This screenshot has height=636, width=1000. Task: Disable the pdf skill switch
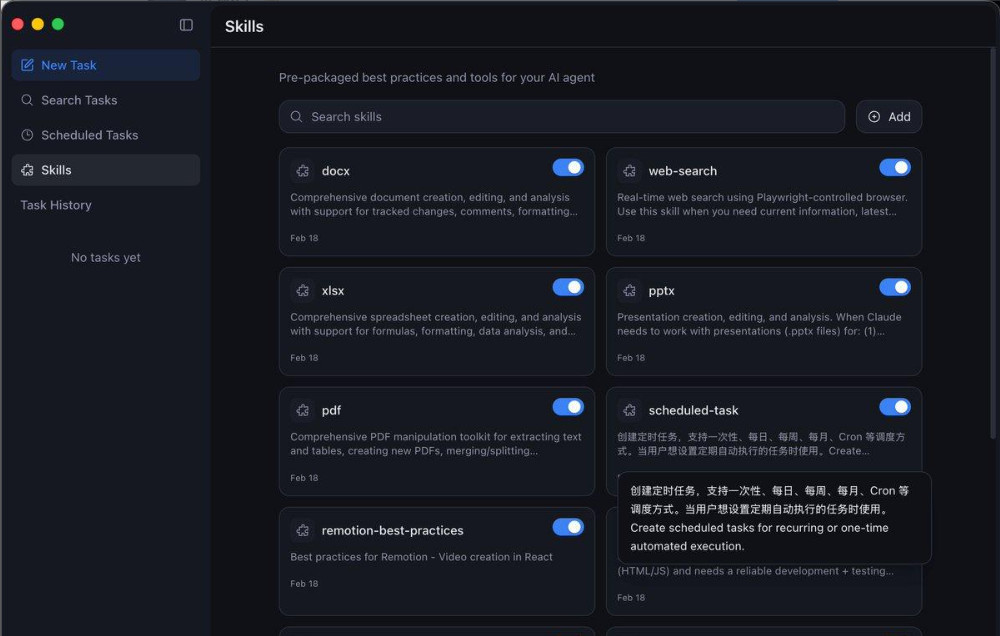tap(568, 407)
